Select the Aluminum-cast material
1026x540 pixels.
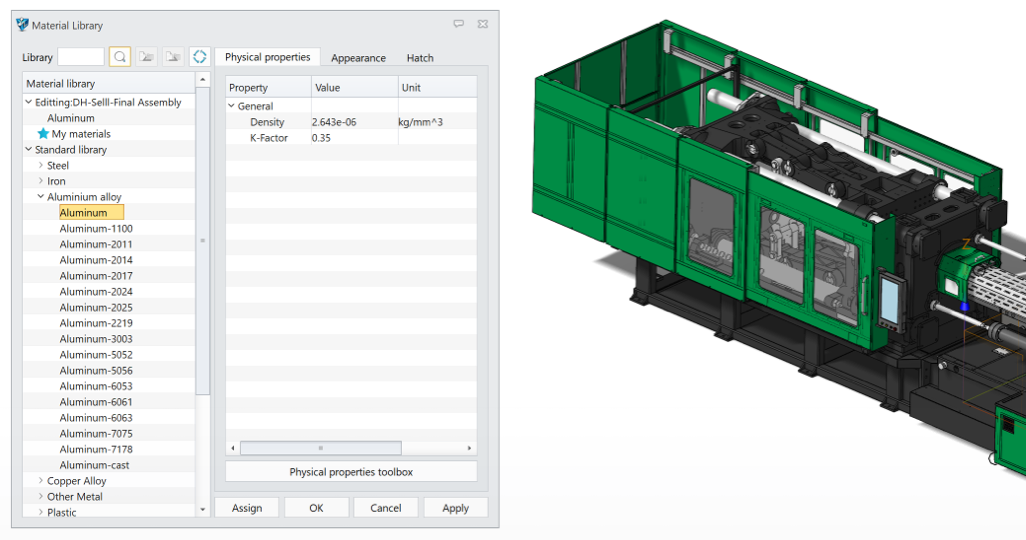94,465
